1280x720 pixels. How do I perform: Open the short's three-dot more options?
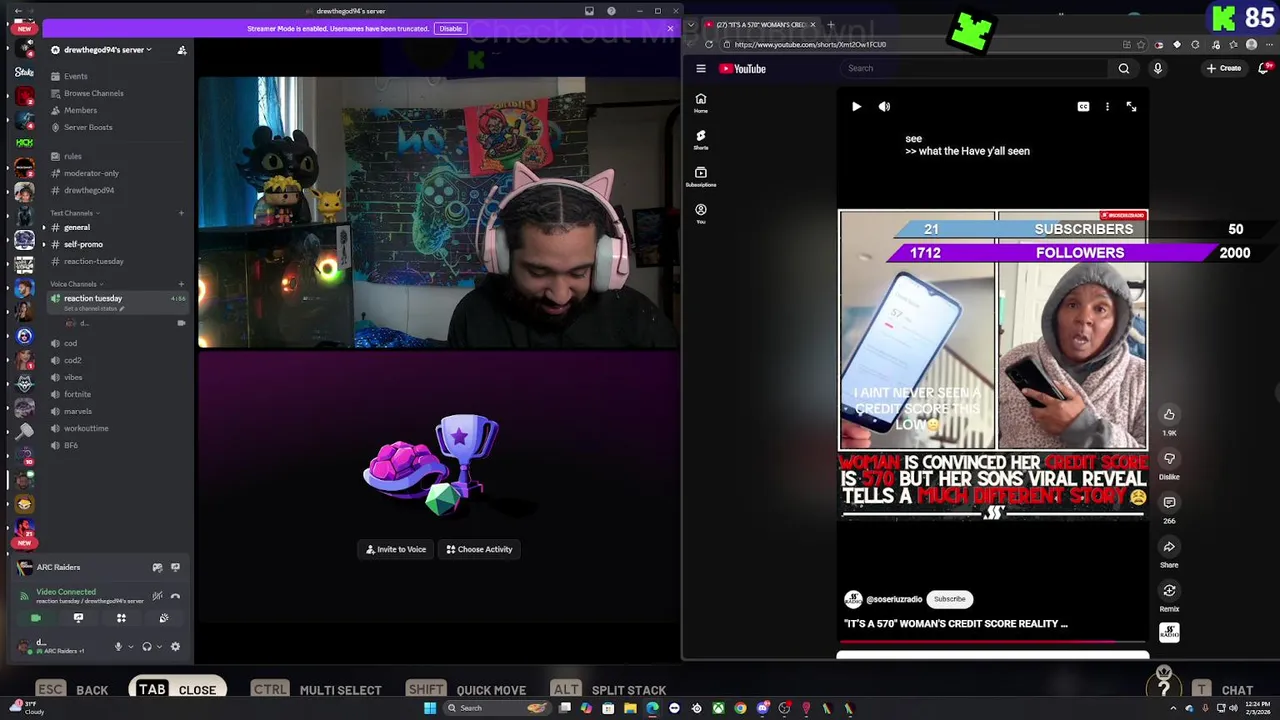(1107, 106)
